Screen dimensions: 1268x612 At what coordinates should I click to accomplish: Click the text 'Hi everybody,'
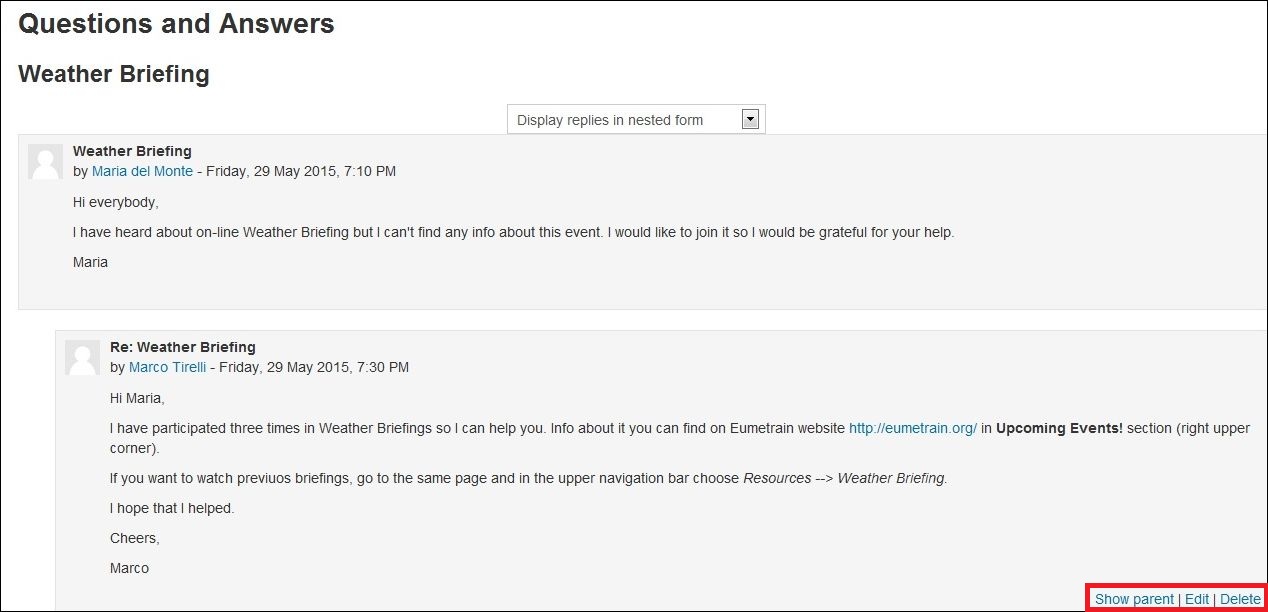click(x=116, y=202)
